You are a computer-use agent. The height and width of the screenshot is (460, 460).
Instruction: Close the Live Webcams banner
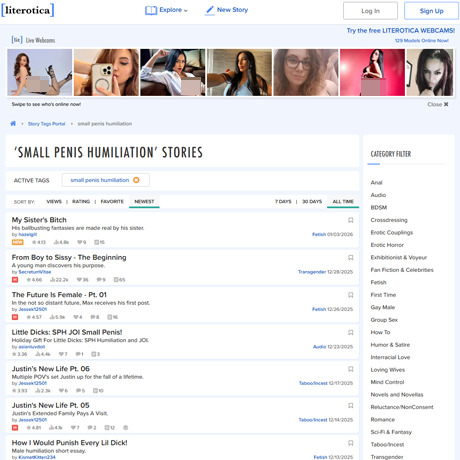[x=438, y=104]
